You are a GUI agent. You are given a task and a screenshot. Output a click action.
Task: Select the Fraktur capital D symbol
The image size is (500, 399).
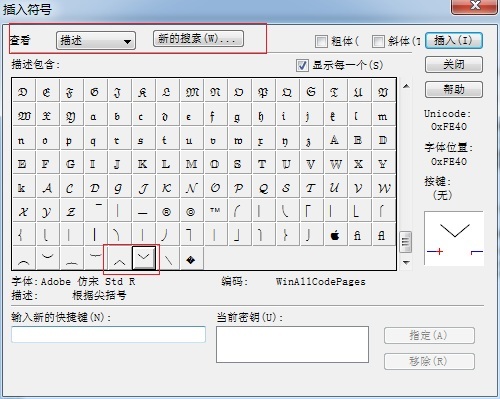(x=23, y=92)
